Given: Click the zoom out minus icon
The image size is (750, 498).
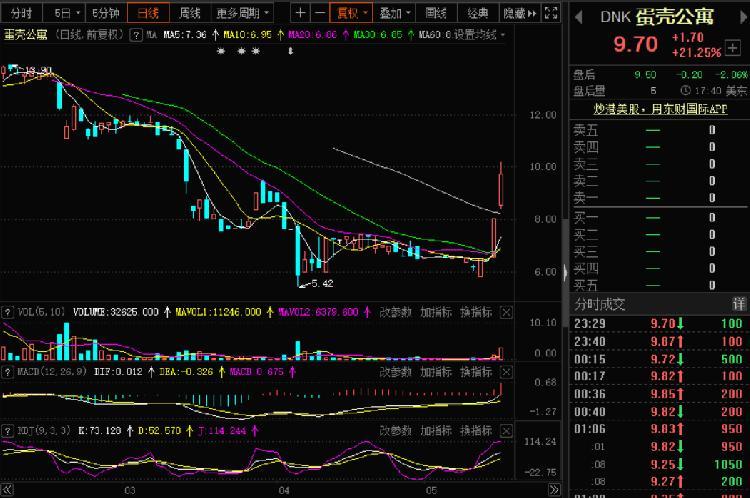Looking at the screenshot, I should (319, 14).
